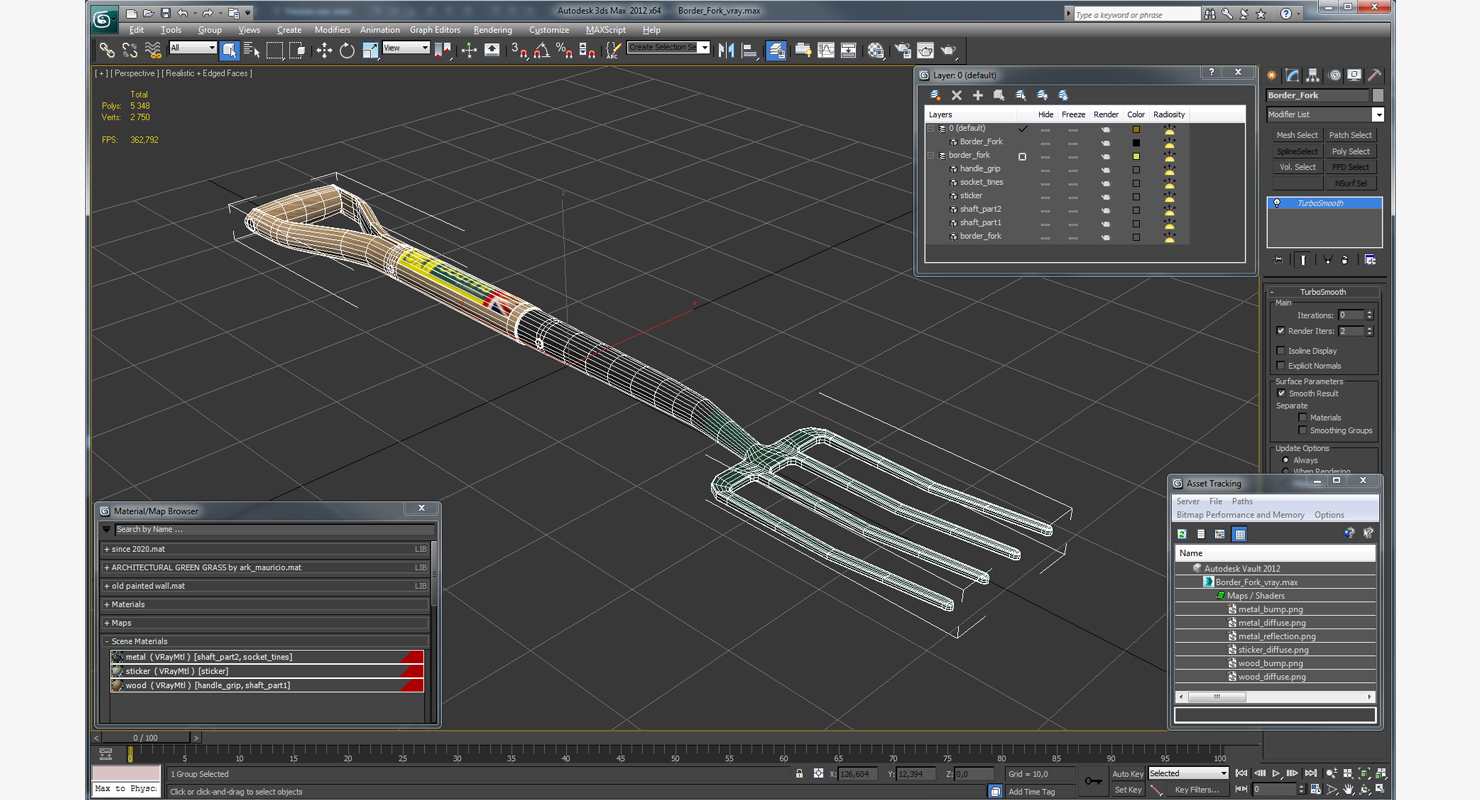
Task: Collapse the Scene Materials group
Action: click(x=107, y=642)
